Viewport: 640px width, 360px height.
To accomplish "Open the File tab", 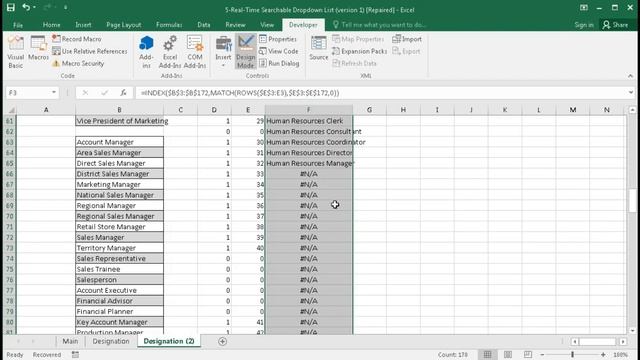I will click(x=18, y=25).
